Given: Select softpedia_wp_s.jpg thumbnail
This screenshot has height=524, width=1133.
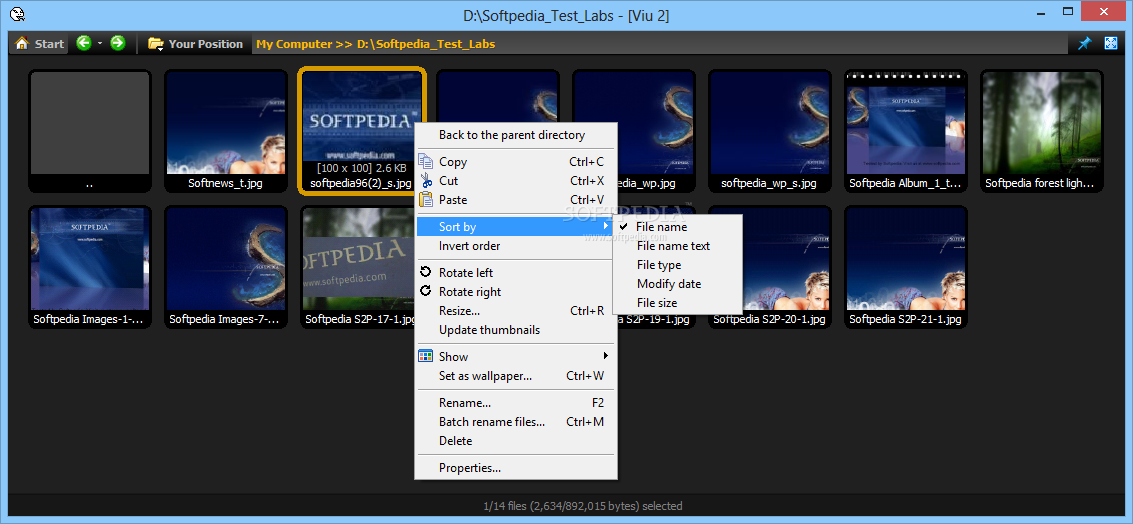Looking at the screenshot, I should coord(769,131).
